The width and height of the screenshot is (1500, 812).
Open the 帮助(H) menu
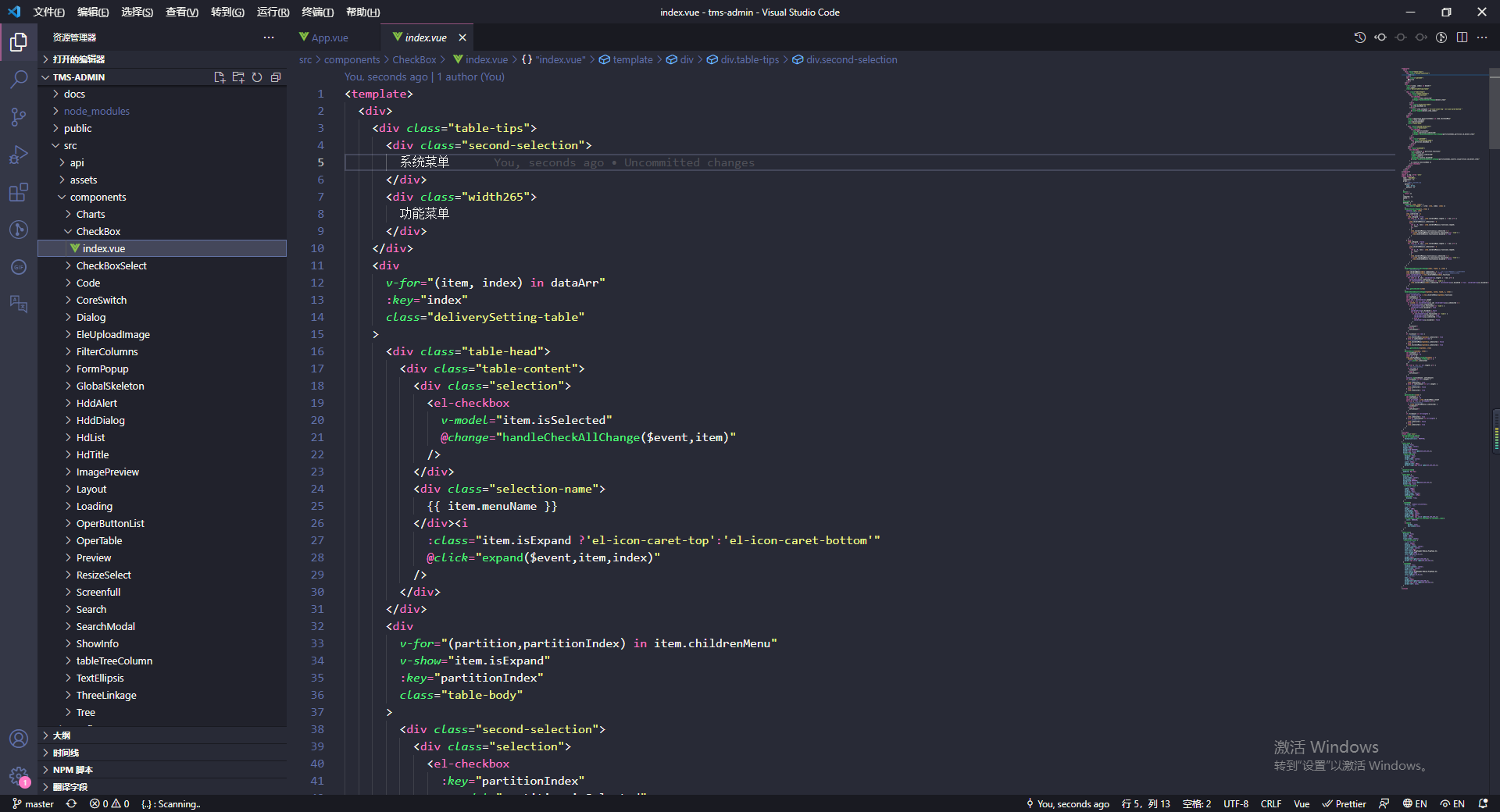tap(362, 12)
